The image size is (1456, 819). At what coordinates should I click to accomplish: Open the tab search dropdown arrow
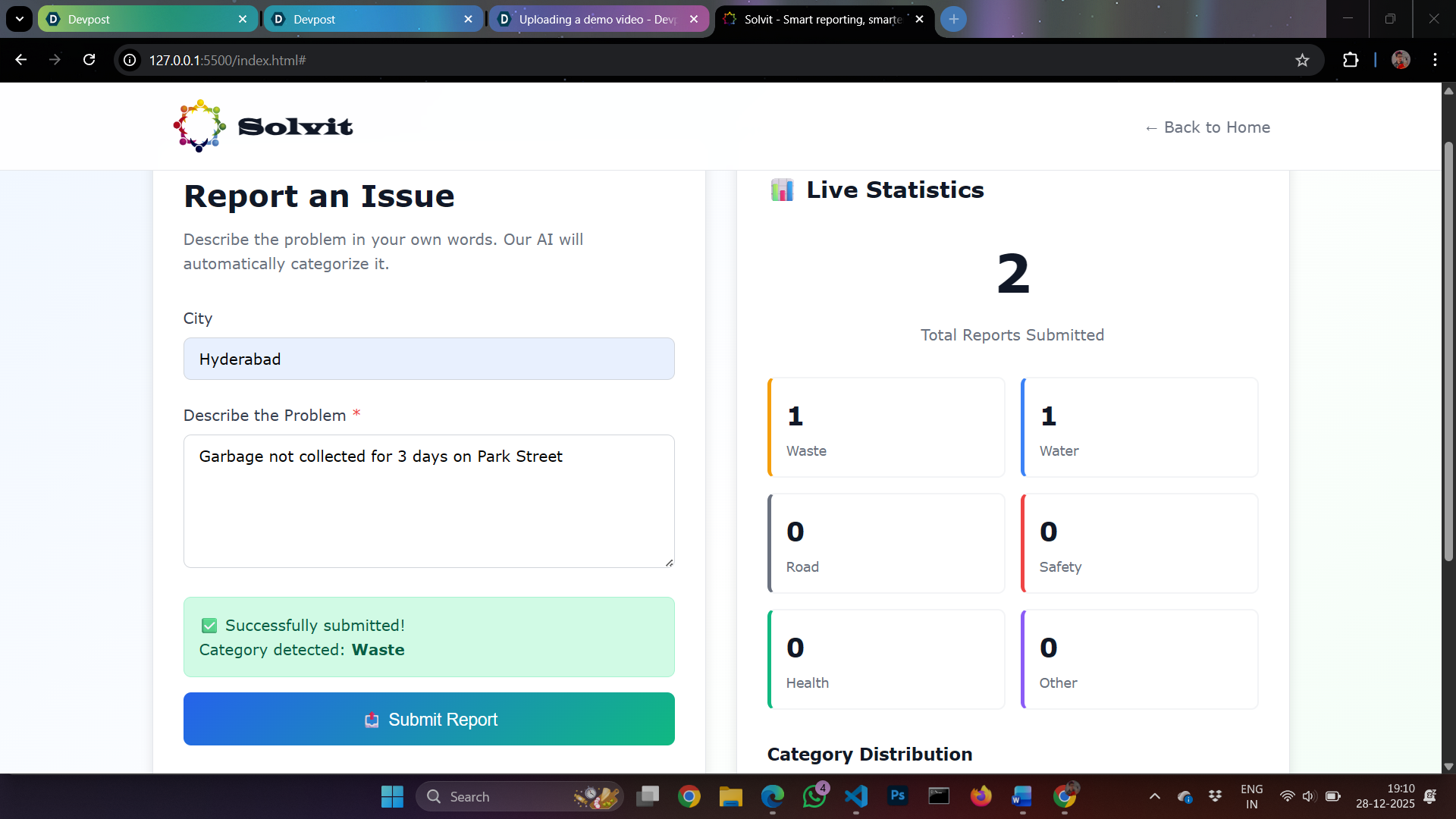pos(20,19)
